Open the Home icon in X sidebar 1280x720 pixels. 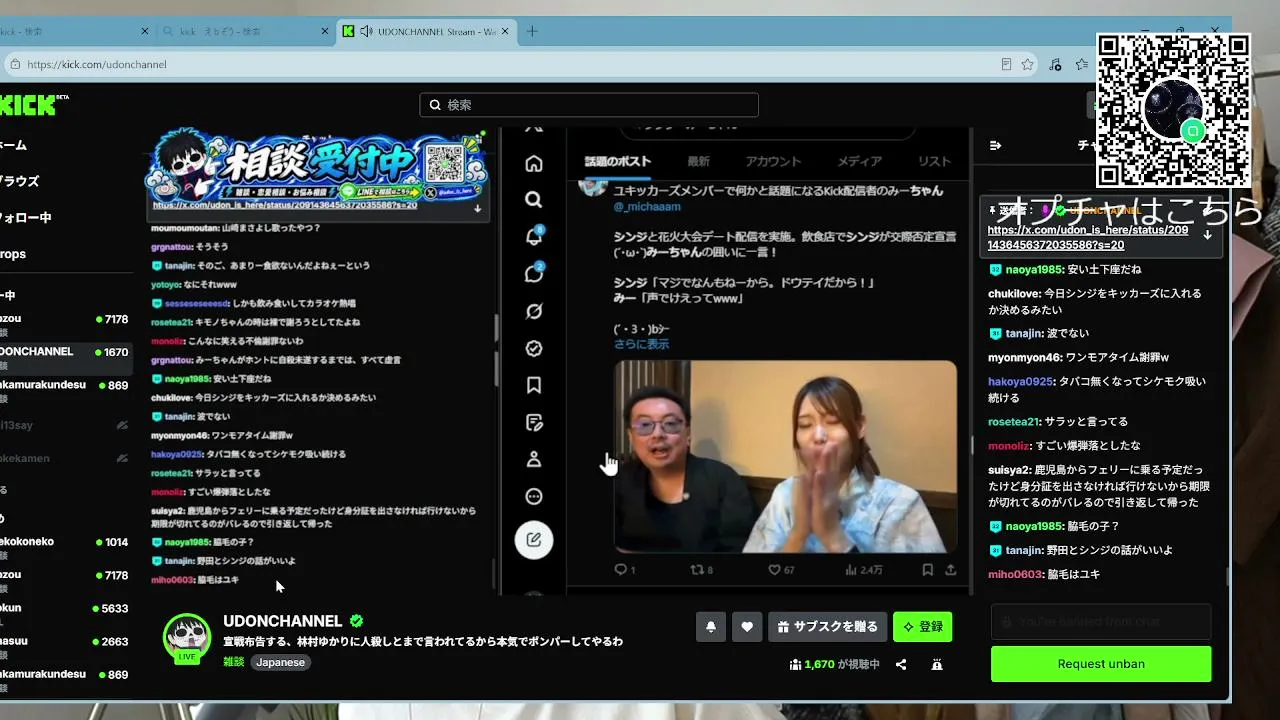click(x=534, y=163)
